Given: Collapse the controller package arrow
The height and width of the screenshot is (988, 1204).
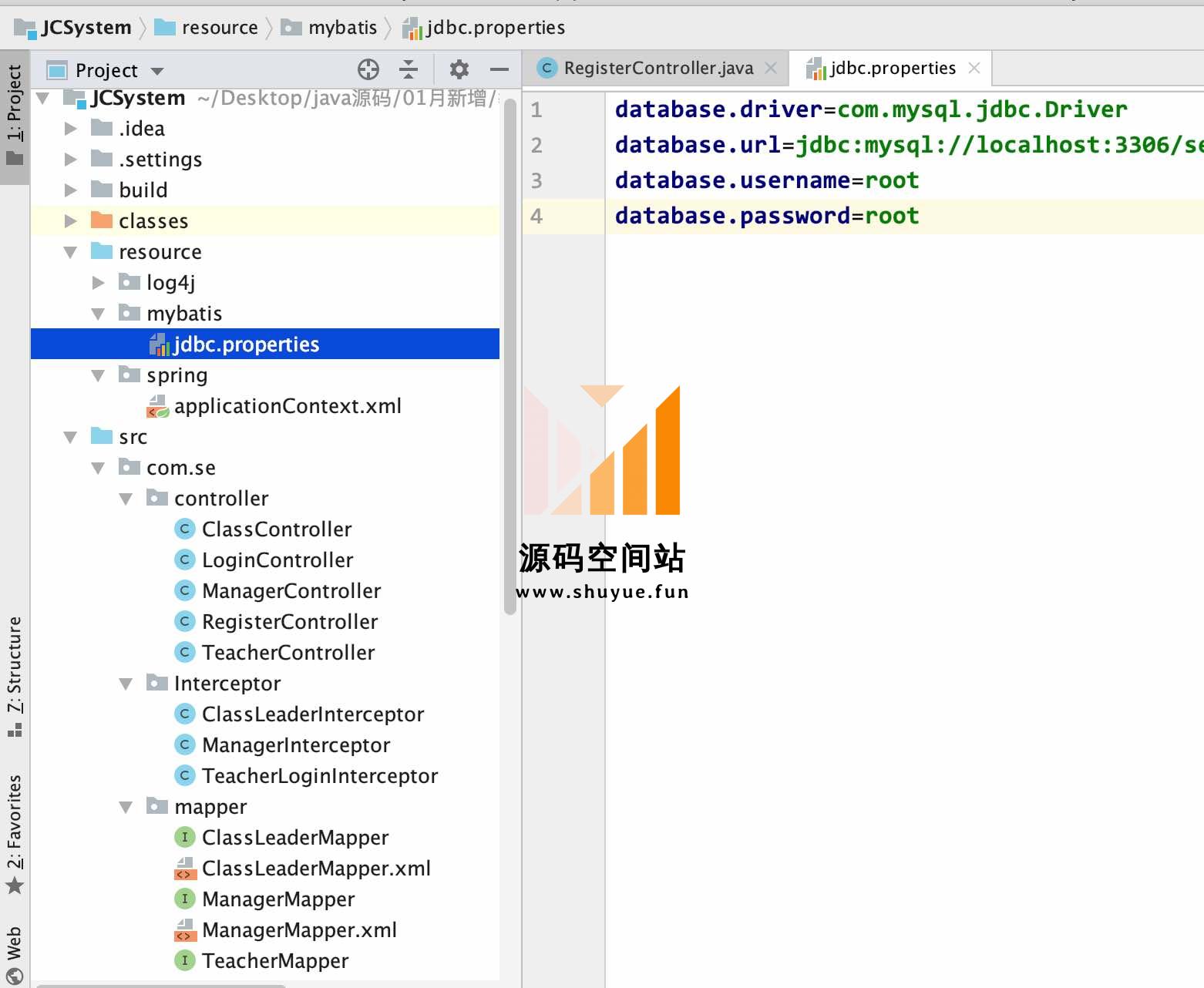Looking at the screenshot, I should click(x=126, y=499).
